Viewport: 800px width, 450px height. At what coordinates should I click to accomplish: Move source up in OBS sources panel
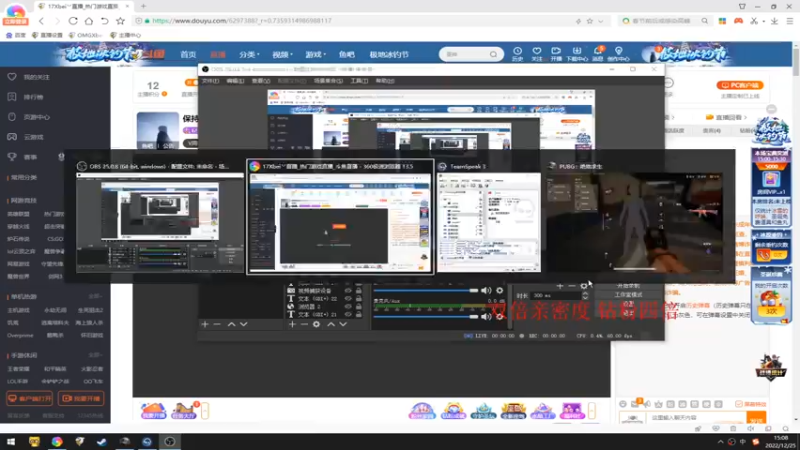(331, 324)
